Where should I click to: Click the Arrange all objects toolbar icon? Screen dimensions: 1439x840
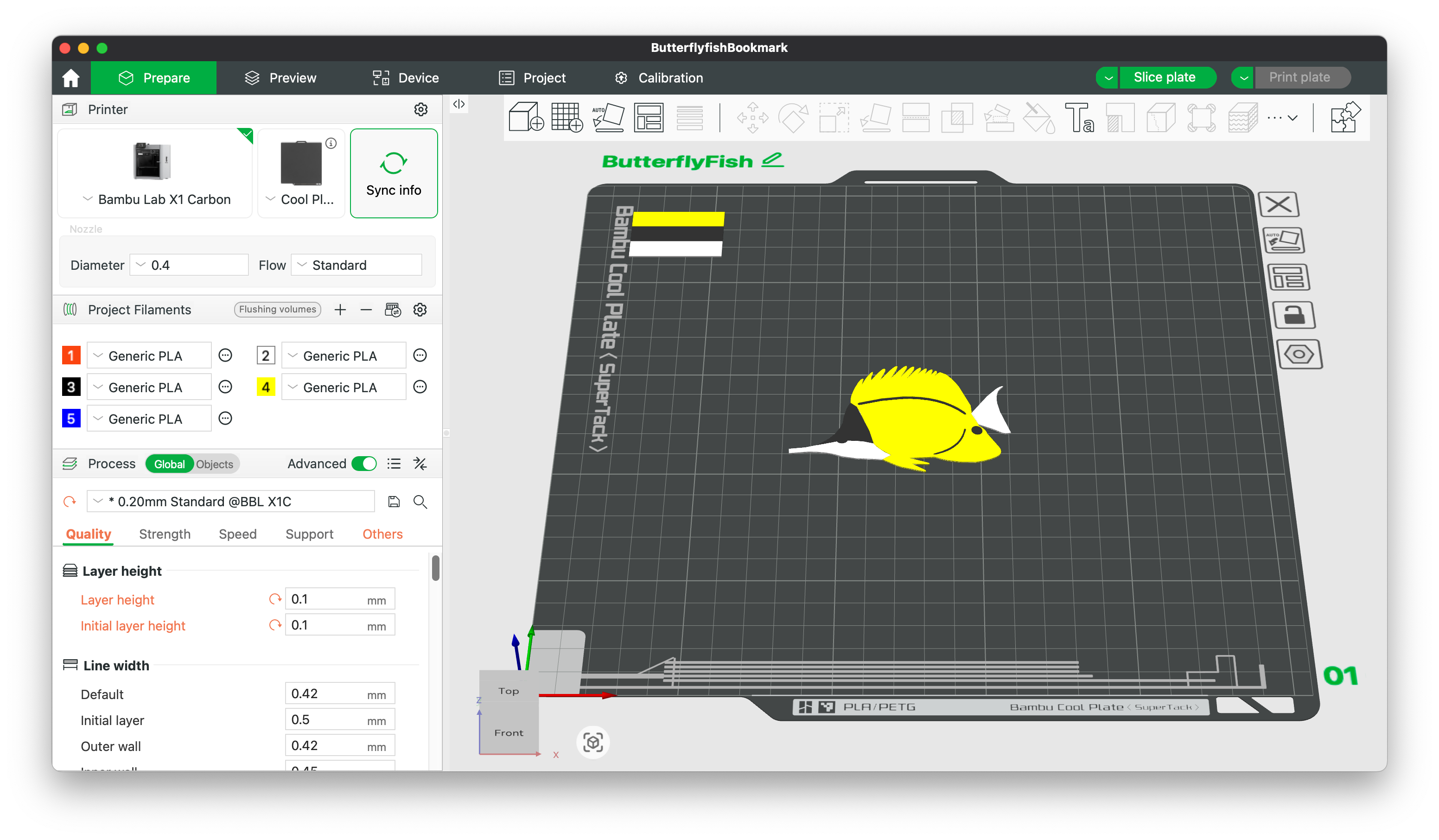point(649,118)
